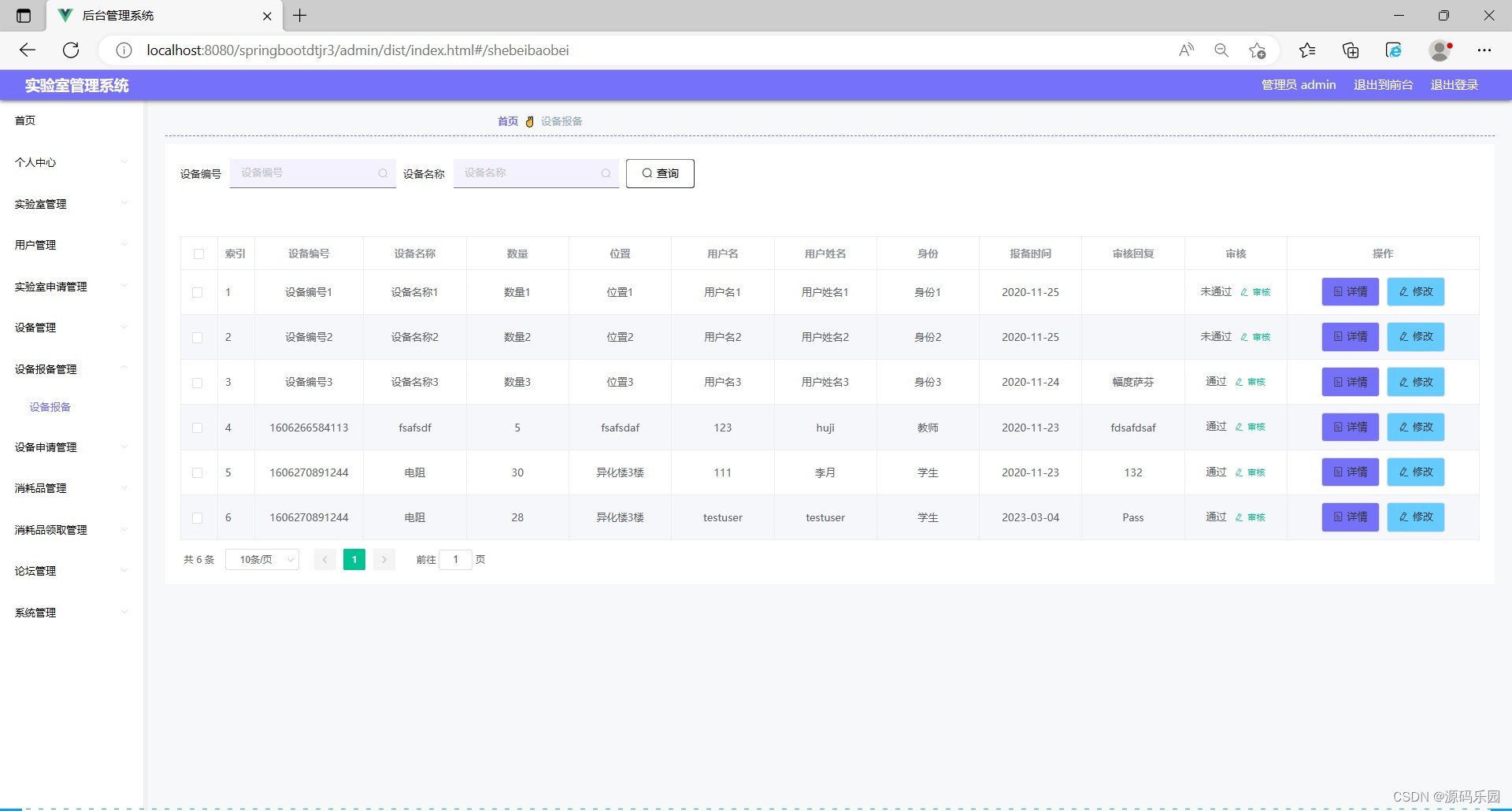Click the 查询 search button

tap(660, 173)
